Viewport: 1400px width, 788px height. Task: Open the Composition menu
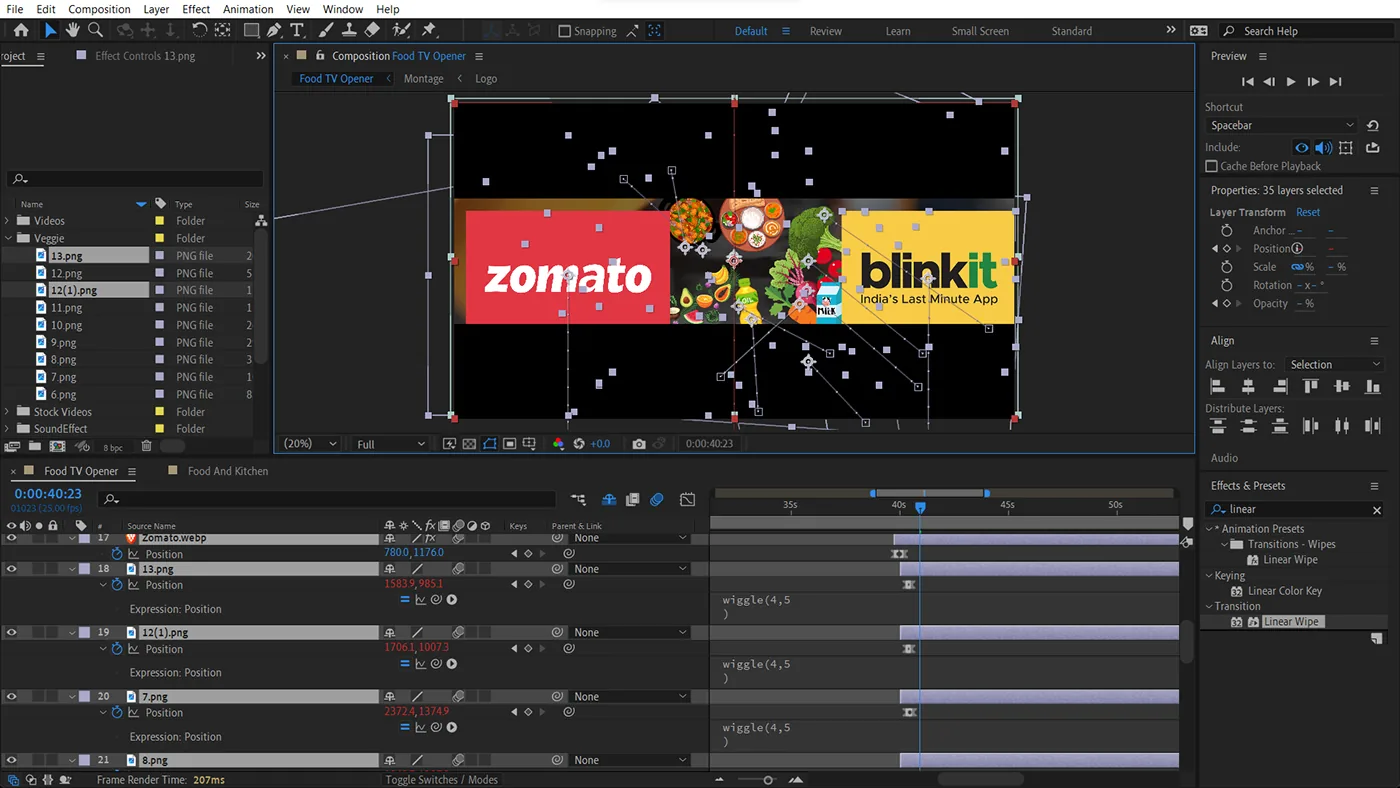pos(99,9)
